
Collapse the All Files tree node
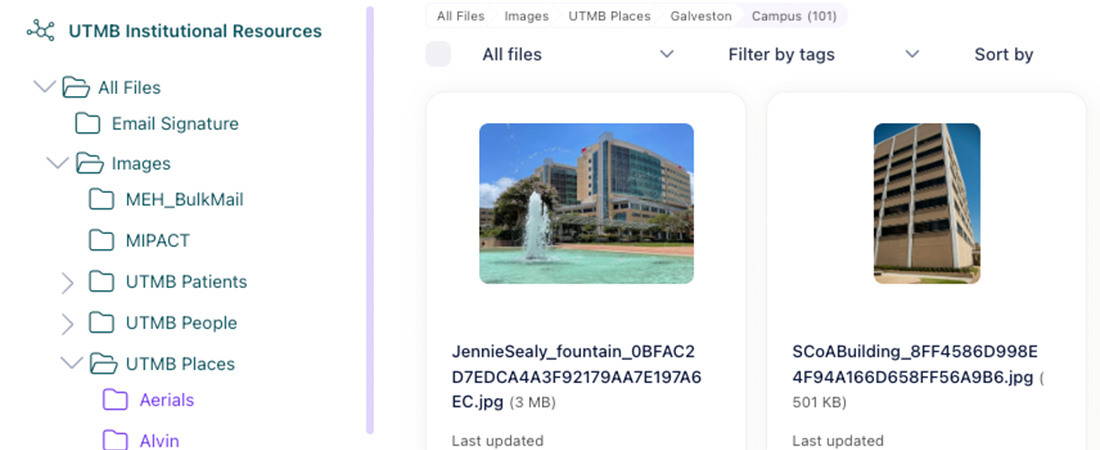[x=44, y=87]
